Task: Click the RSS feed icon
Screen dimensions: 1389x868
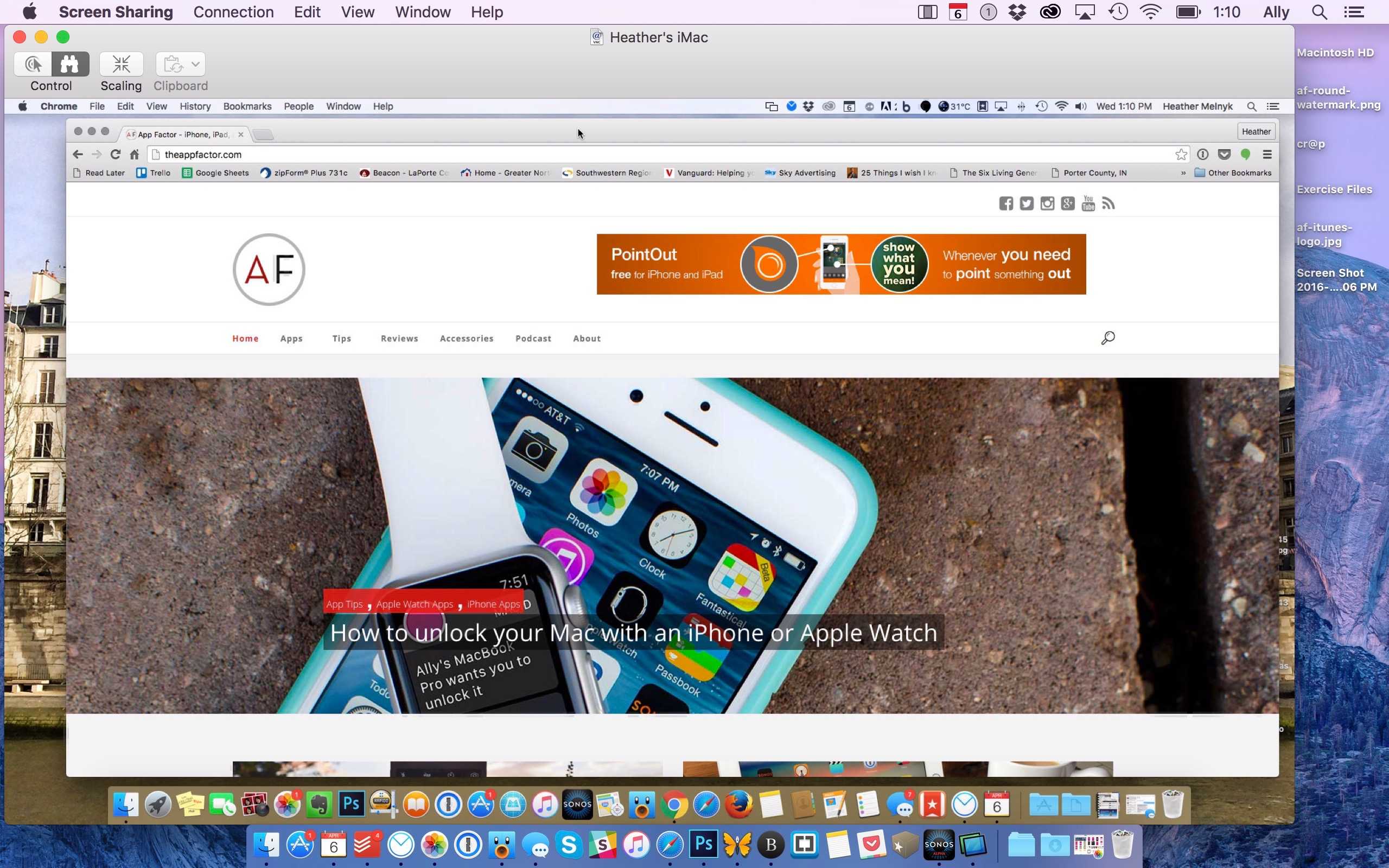Action: click(1108, 204)
